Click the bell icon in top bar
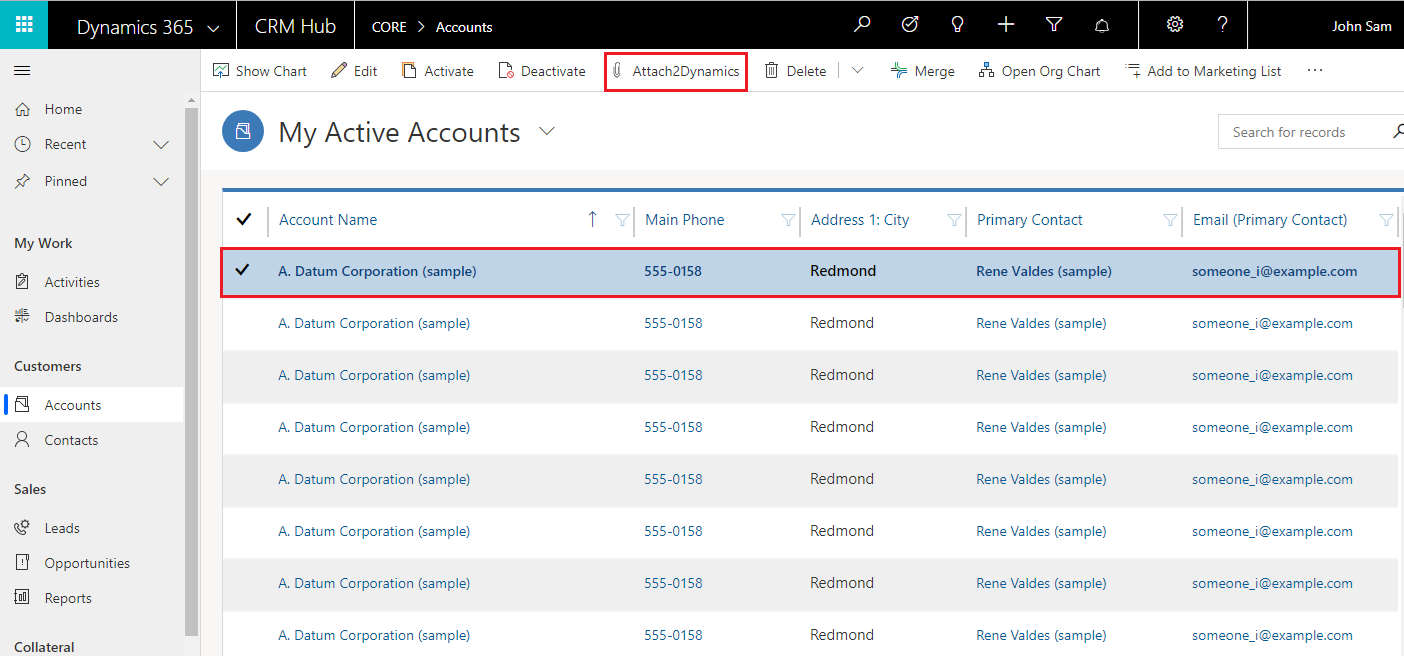The width and height of the screenshot is (1404, 656). [1102, 26]
